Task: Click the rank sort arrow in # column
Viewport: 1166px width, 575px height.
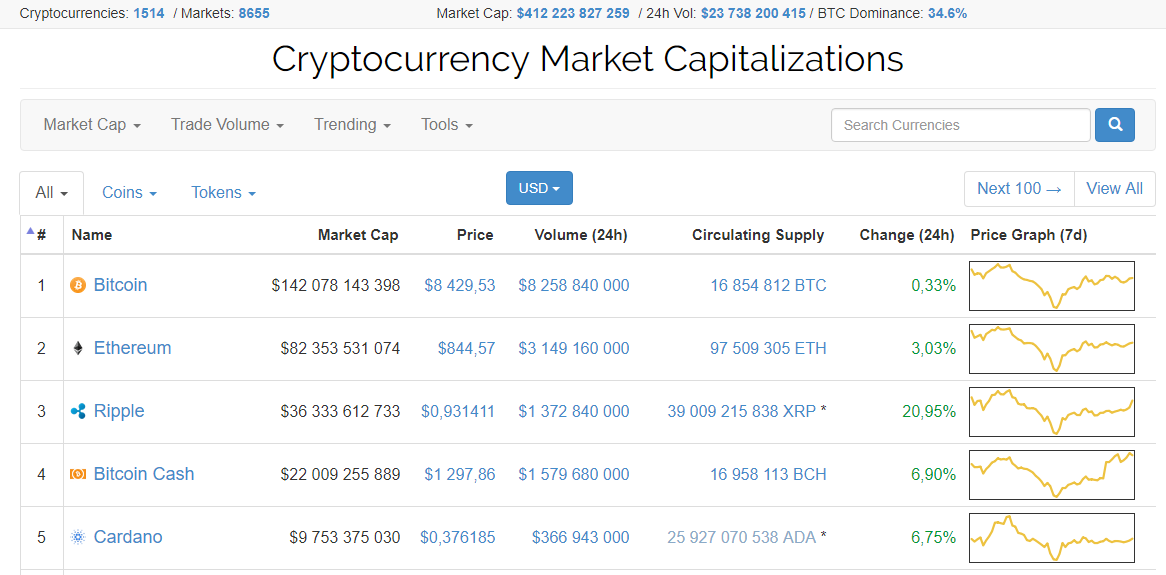Action: pyautogui.click(x=31, y=232)
